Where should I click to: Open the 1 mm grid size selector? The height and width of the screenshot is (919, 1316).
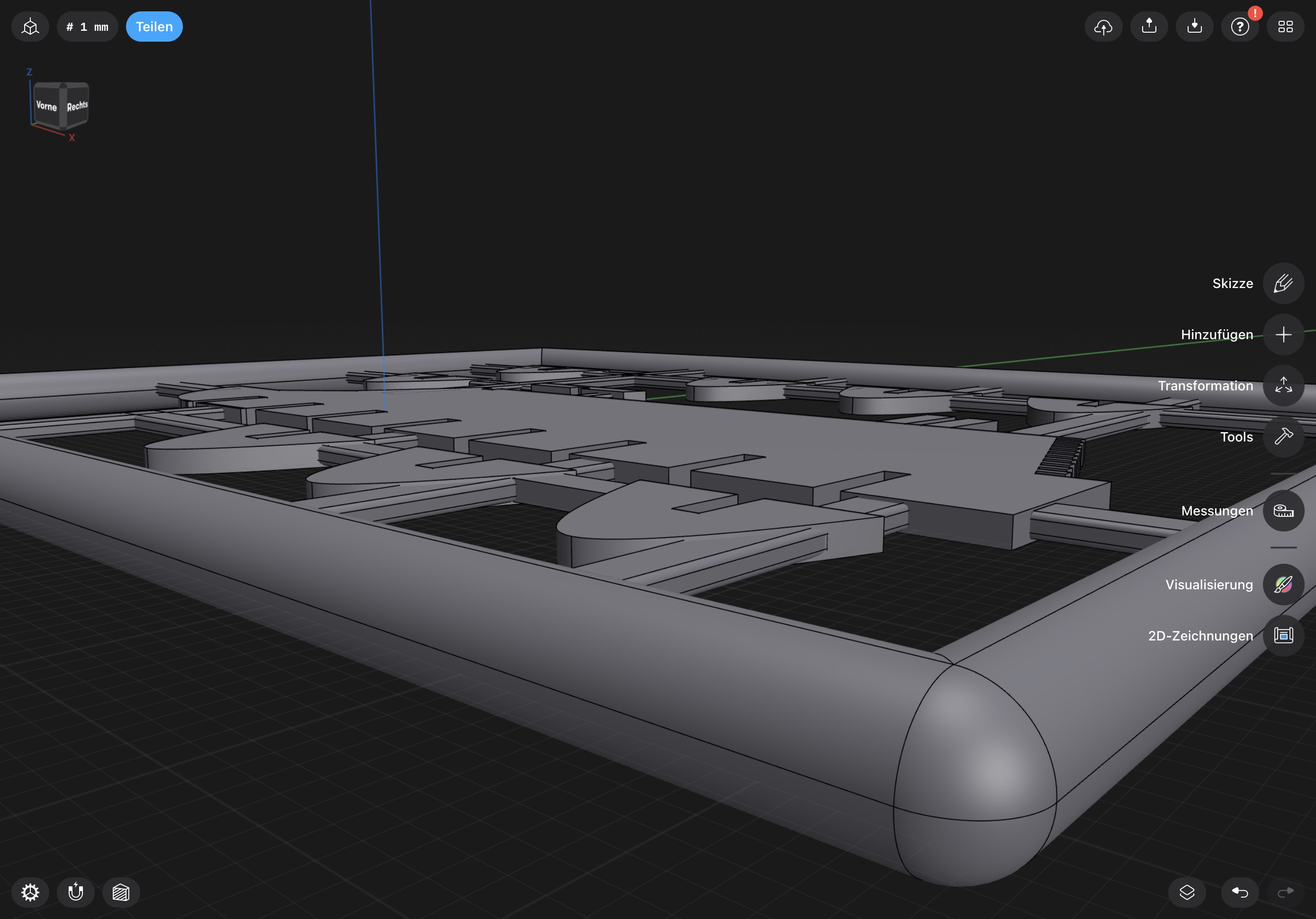[x=87, y=27]
